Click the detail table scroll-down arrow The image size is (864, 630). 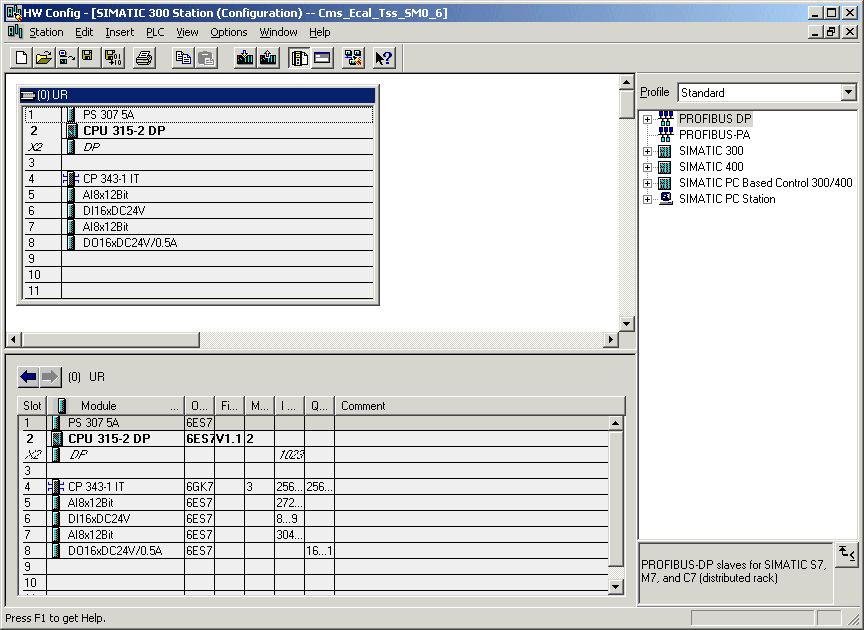pos(615,587)
